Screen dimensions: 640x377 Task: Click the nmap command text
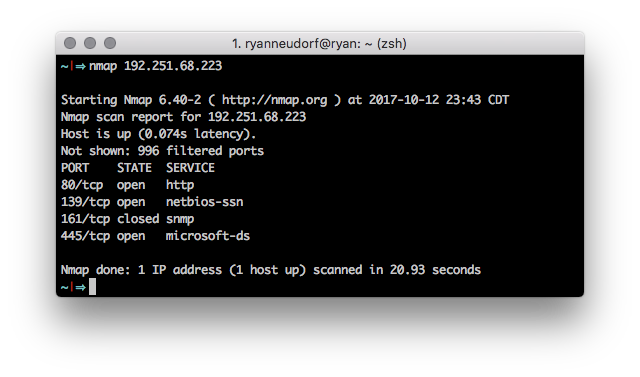coord(155,66)
